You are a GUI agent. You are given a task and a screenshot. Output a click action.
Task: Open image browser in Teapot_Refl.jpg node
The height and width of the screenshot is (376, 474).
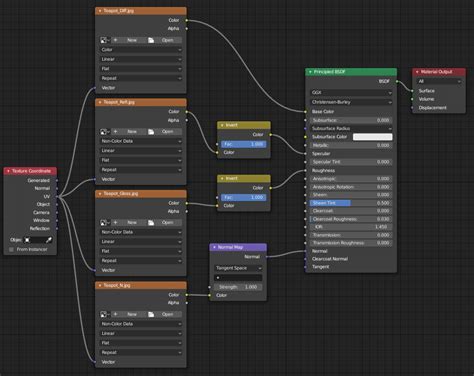tap(105, 132)
